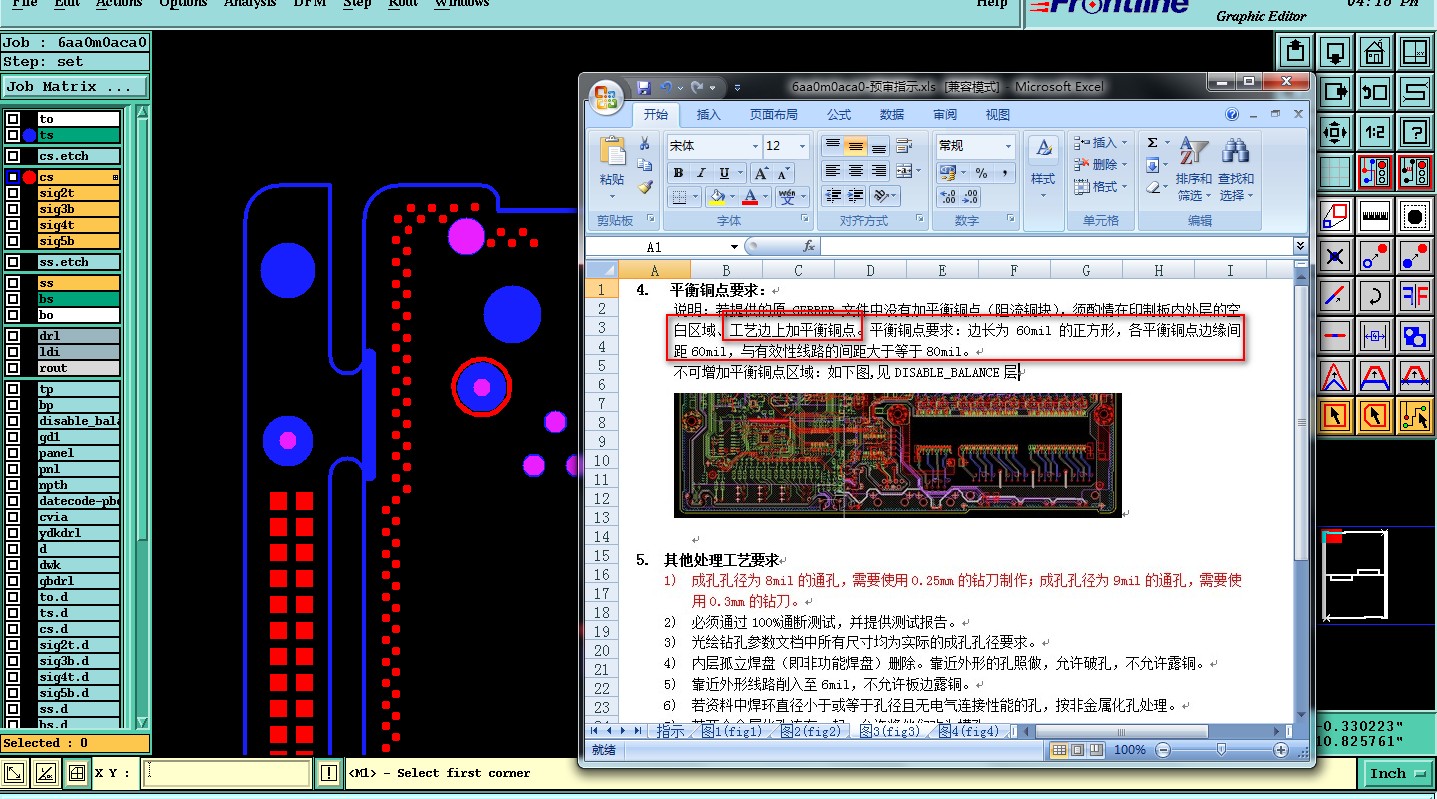
Task: Toggle checkbox of layer sig2t
Action: pos(13,193)
